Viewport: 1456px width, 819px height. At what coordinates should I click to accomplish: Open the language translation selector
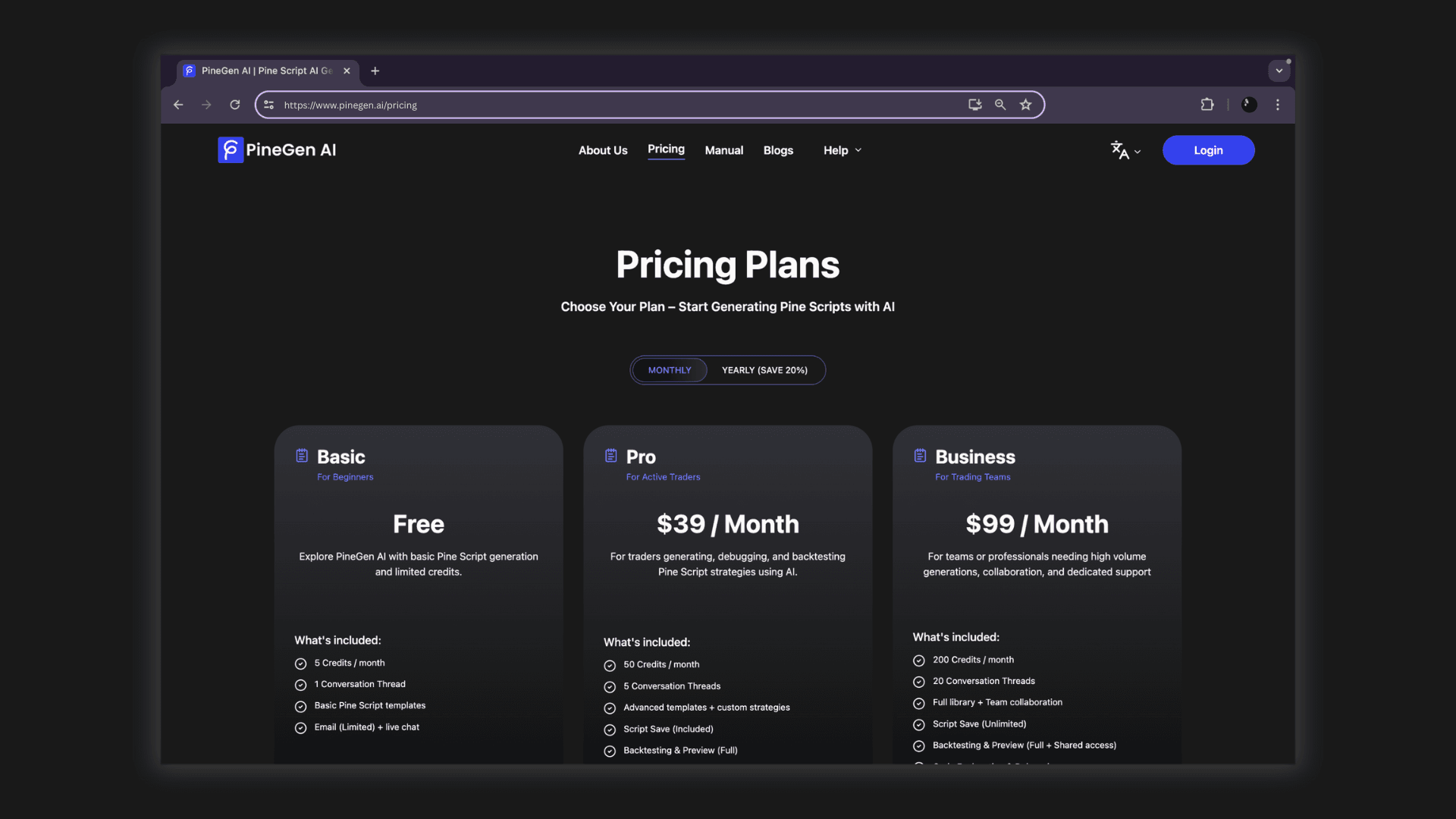click(x=1125, y=150)
